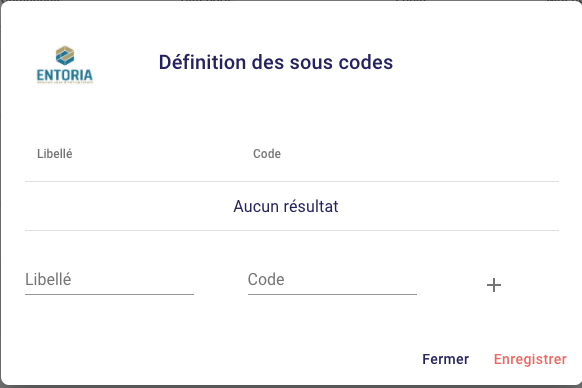This screenshot has width=582, height=388.
Task: Focus the Code text field
Action: (332, 280)
